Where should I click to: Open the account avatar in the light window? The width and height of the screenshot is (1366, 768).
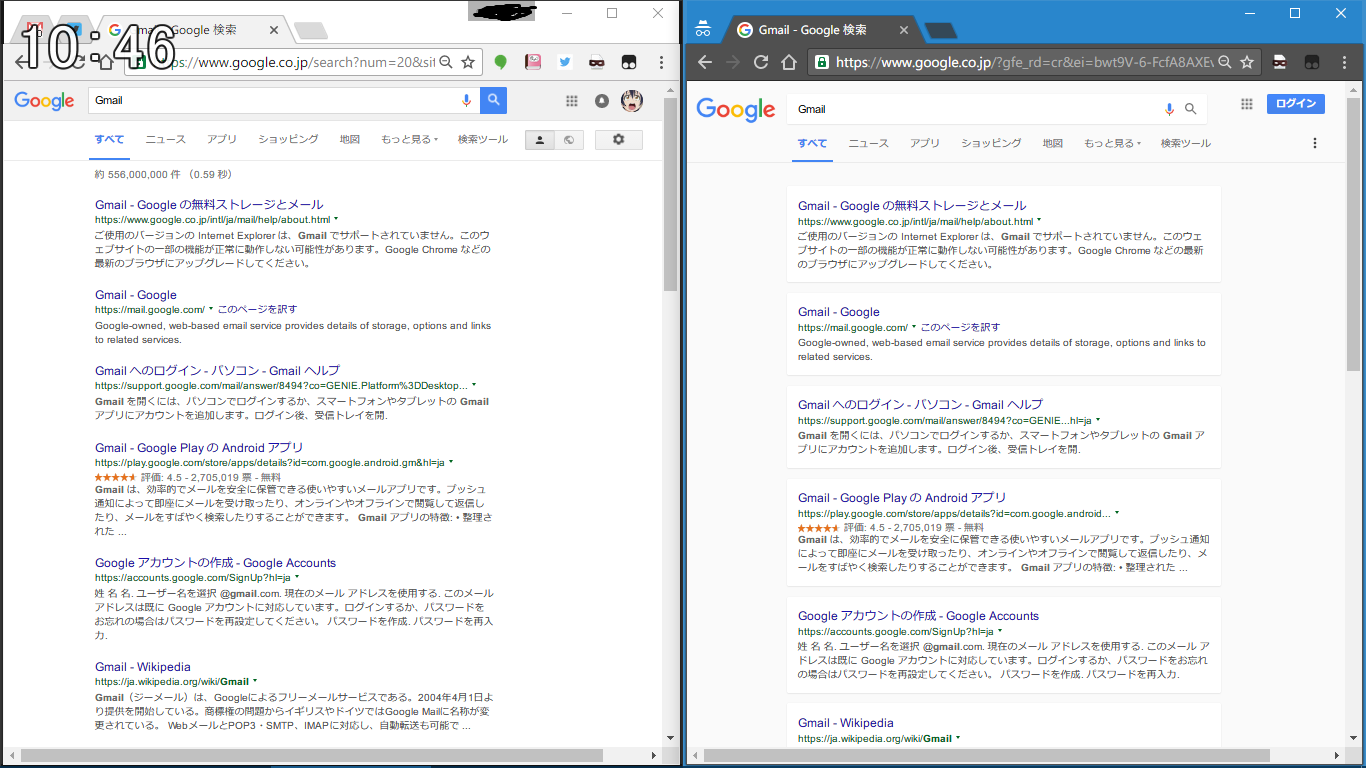click(631, 100)
